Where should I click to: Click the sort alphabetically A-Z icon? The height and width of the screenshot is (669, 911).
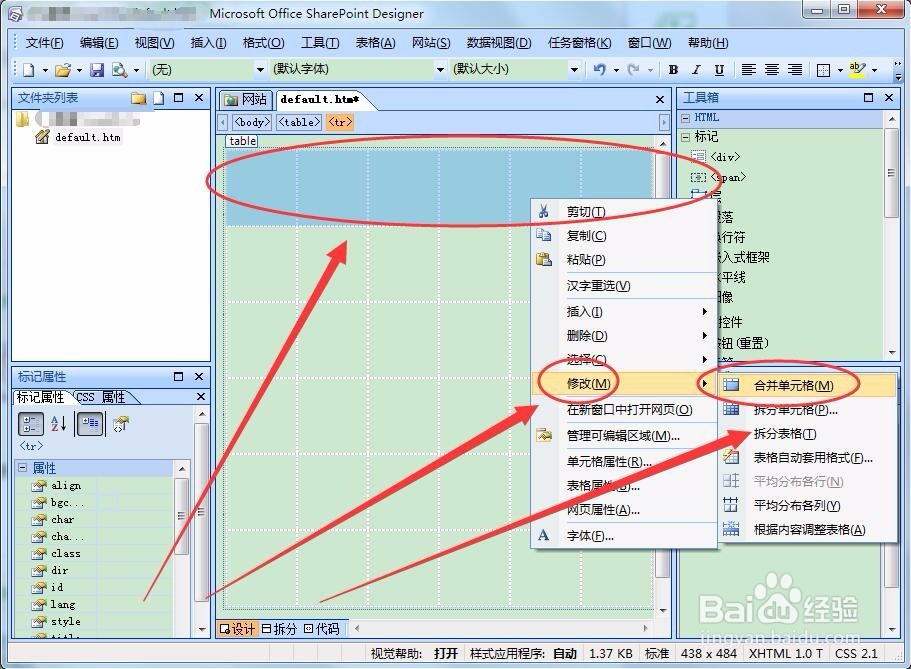tap(58, 424)
